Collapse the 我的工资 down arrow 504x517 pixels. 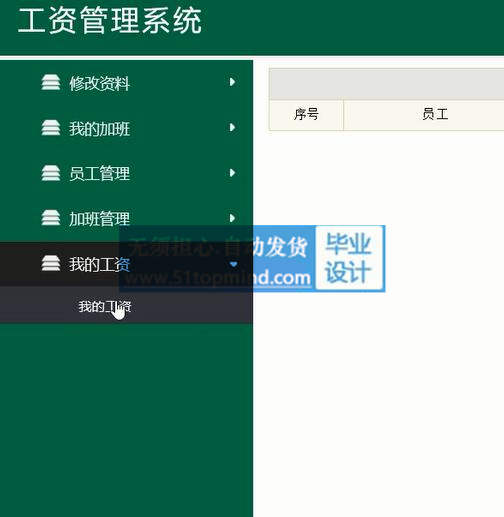click(233, 265)
